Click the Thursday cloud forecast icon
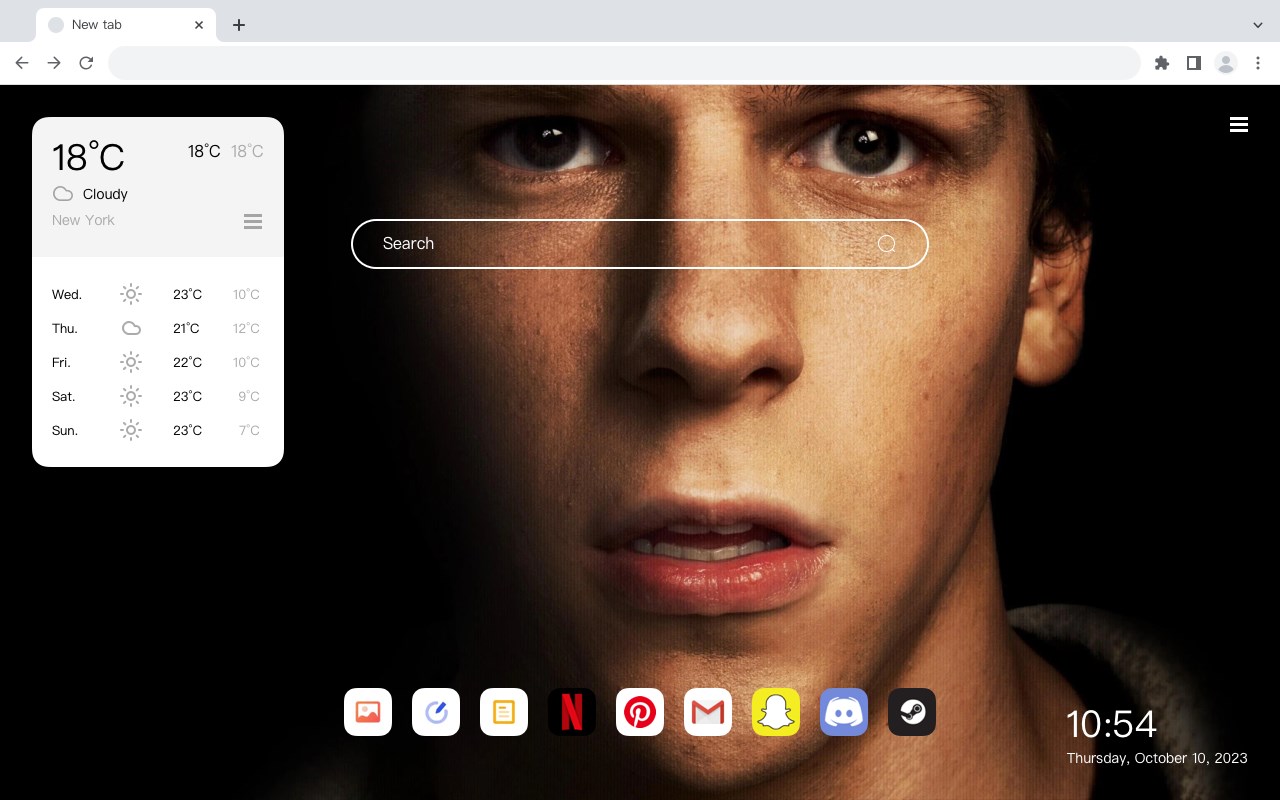The image size is (1280, 800). [x=131, y=328]
